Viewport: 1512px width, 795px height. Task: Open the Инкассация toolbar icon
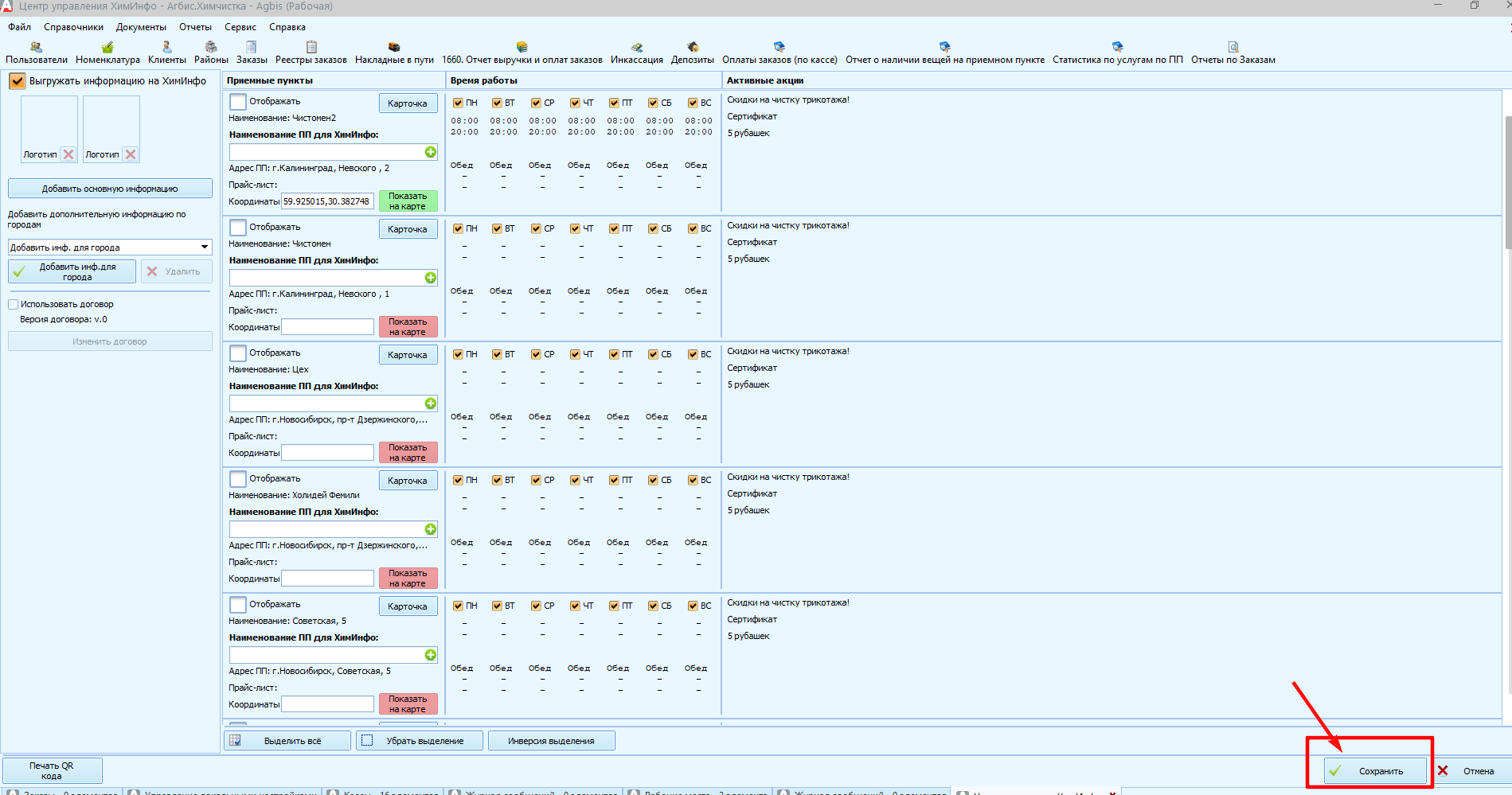point(636,53)
